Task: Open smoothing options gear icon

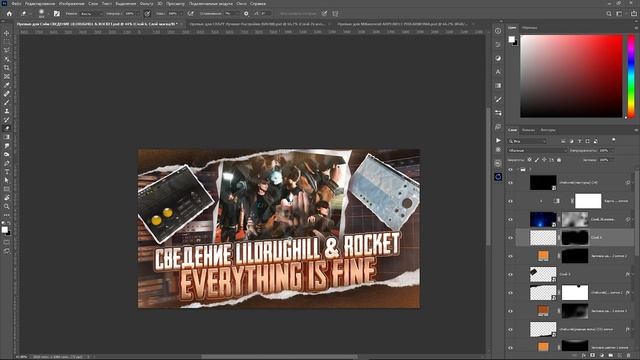Action: [x=246, y=13]
